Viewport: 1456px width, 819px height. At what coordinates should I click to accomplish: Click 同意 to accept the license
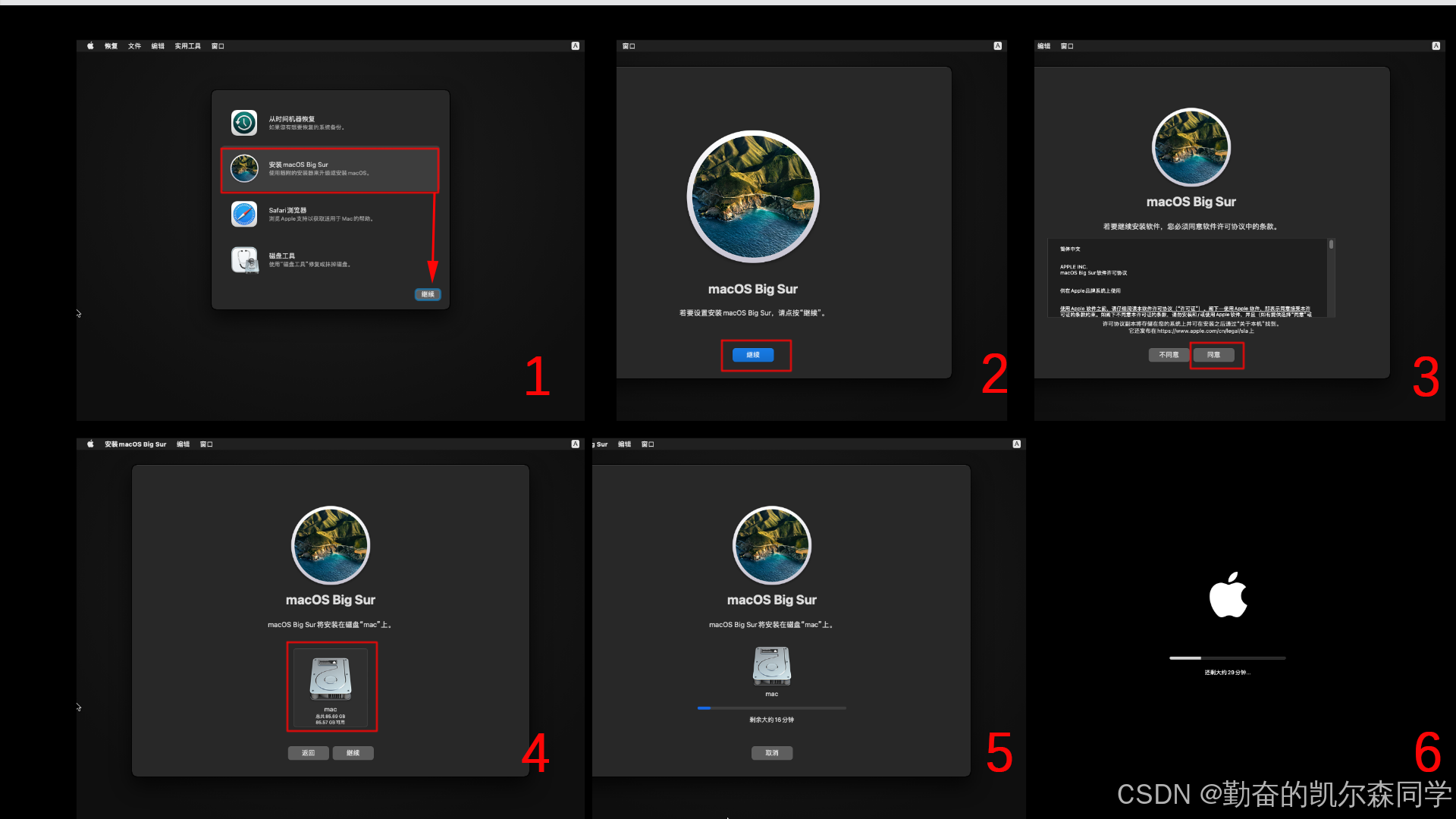click(x=1213, y=355)
